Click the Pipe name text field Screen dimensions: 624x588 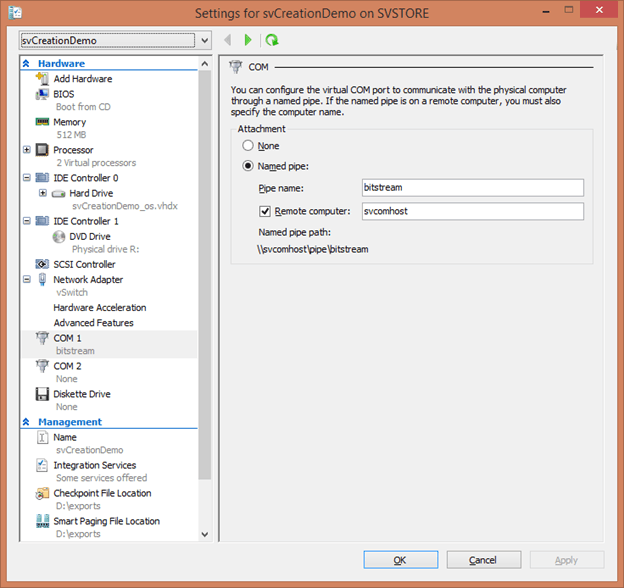point(472,188)
